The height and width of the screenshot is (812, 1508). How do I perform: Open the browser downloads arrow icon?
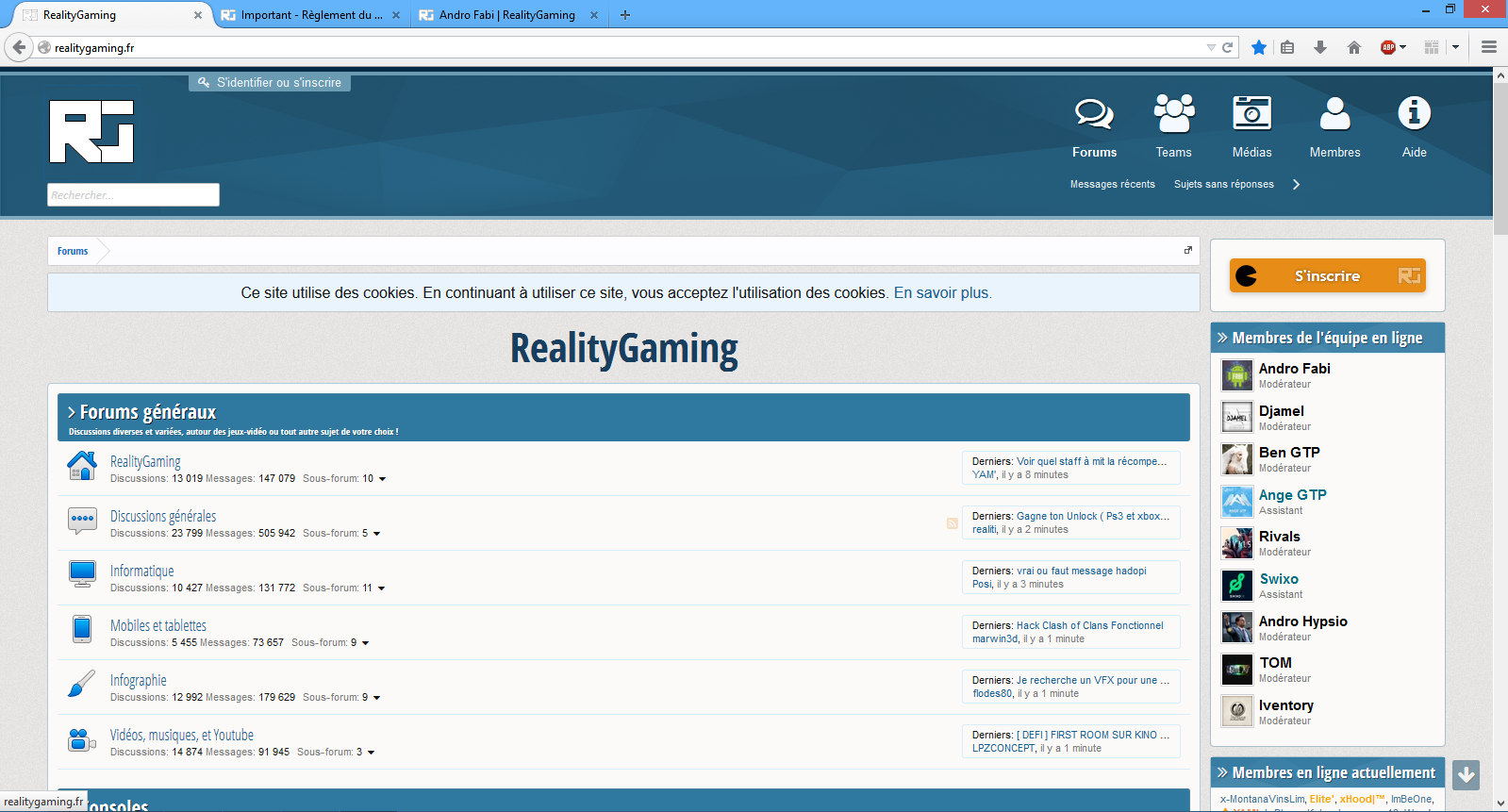tap(1320, 47)
